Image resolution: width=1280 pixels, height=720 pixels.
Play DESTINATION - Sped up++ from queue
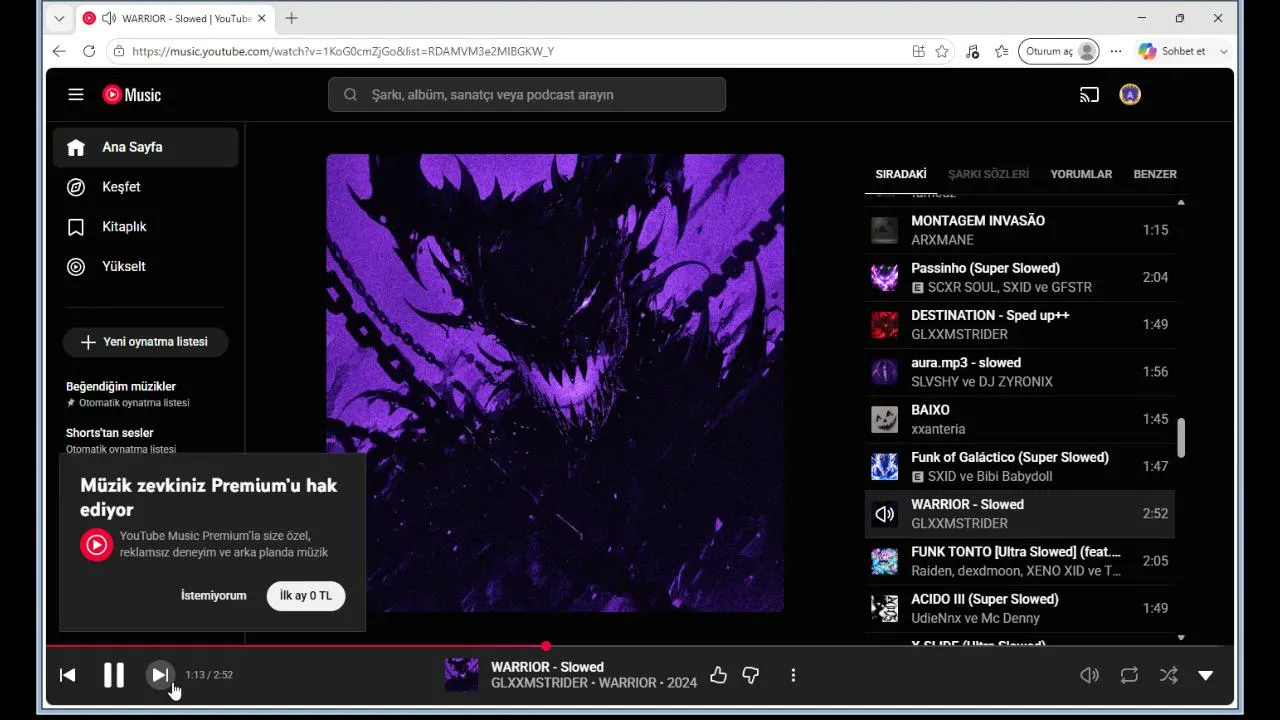(1019, 325)
